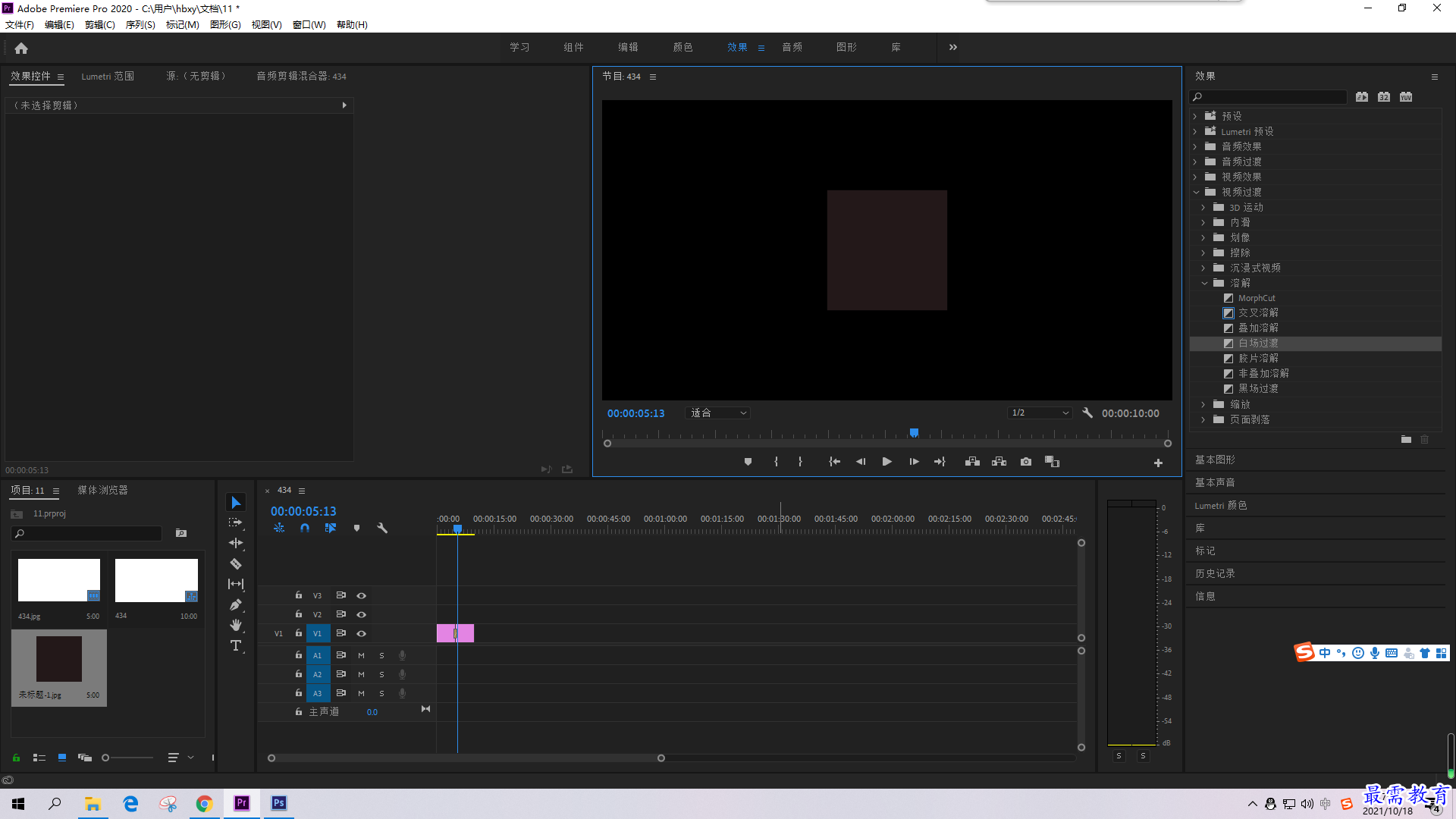Image resolution: width=1456 pixels, height=819 pixels.
Task: Click program monitor playhead marker
Action: point(914,433)
